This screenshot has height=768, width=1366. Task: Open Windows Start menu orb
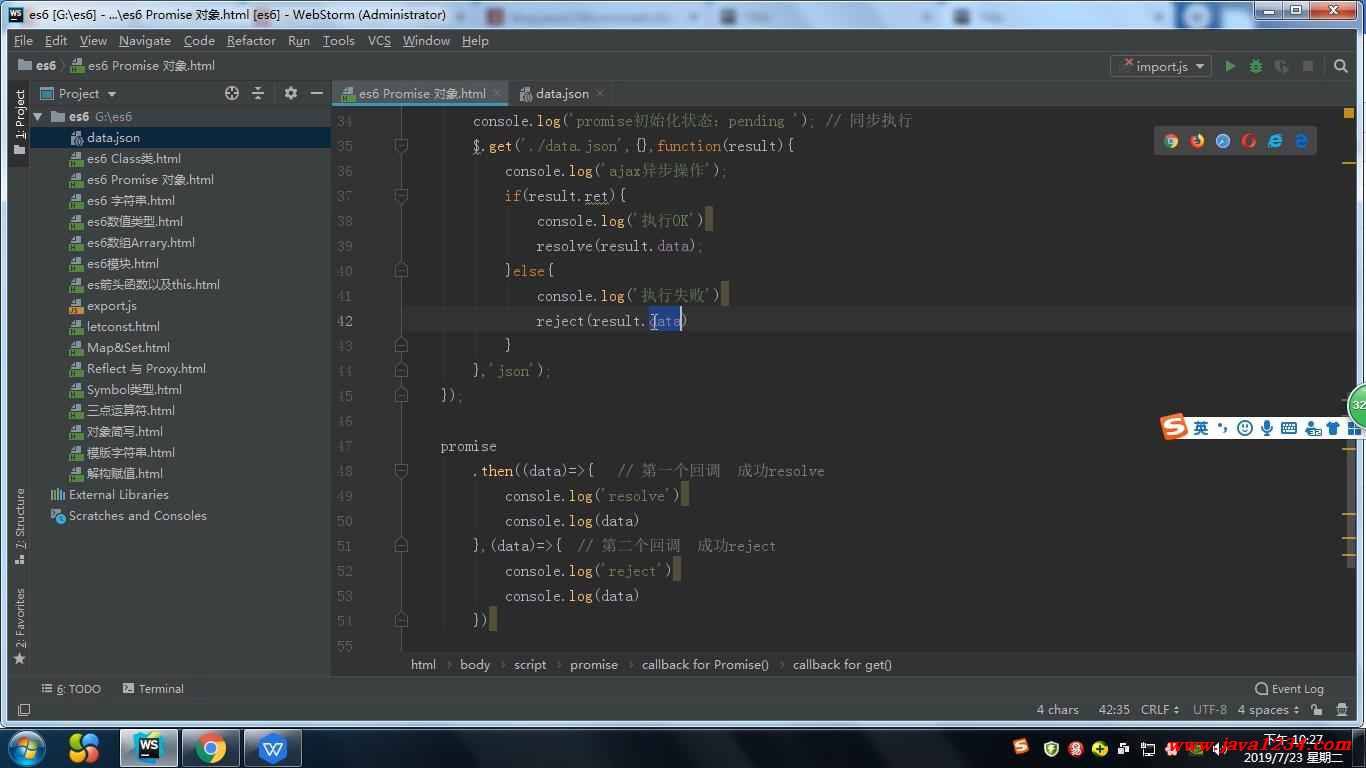[x=26, y=748]
